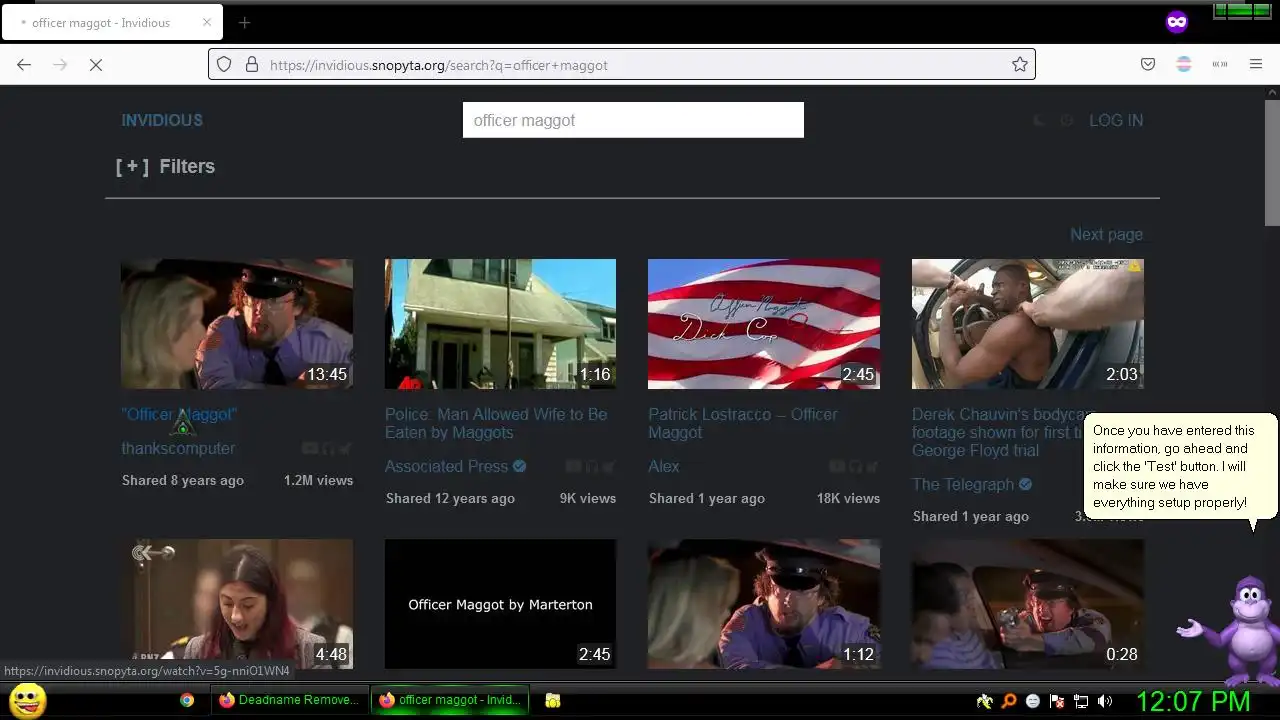The image size is (1280, 720).
Task: Click the banana tray icon
Action: [985, 701]
